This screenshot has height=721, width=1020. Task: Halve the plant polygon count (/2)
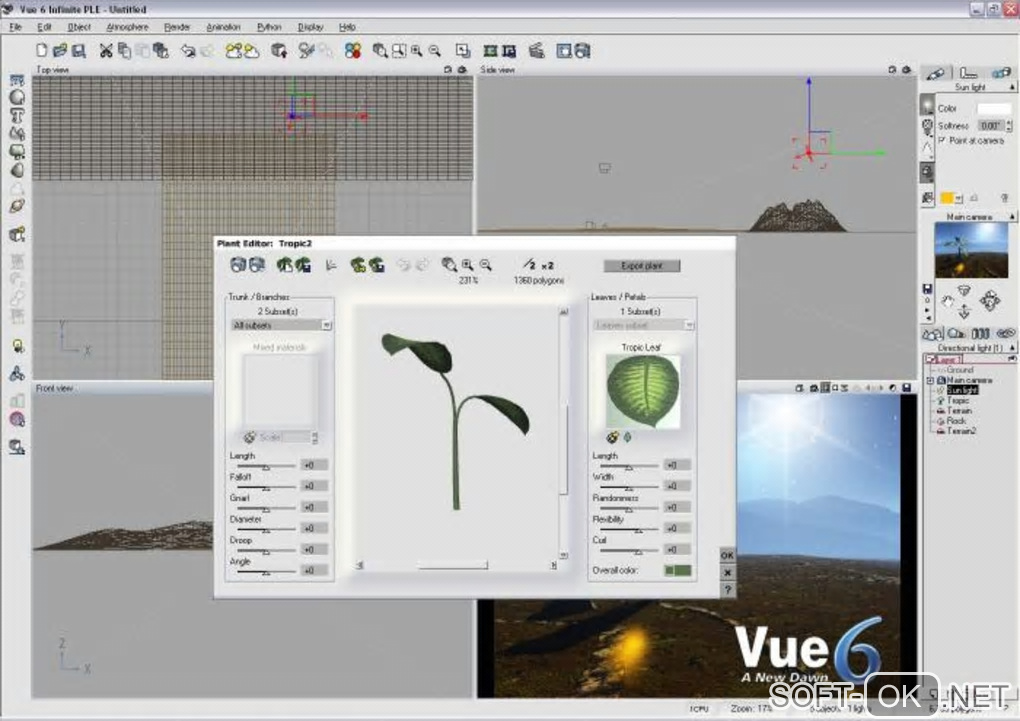pyautogui.click(x=529, y=265)
